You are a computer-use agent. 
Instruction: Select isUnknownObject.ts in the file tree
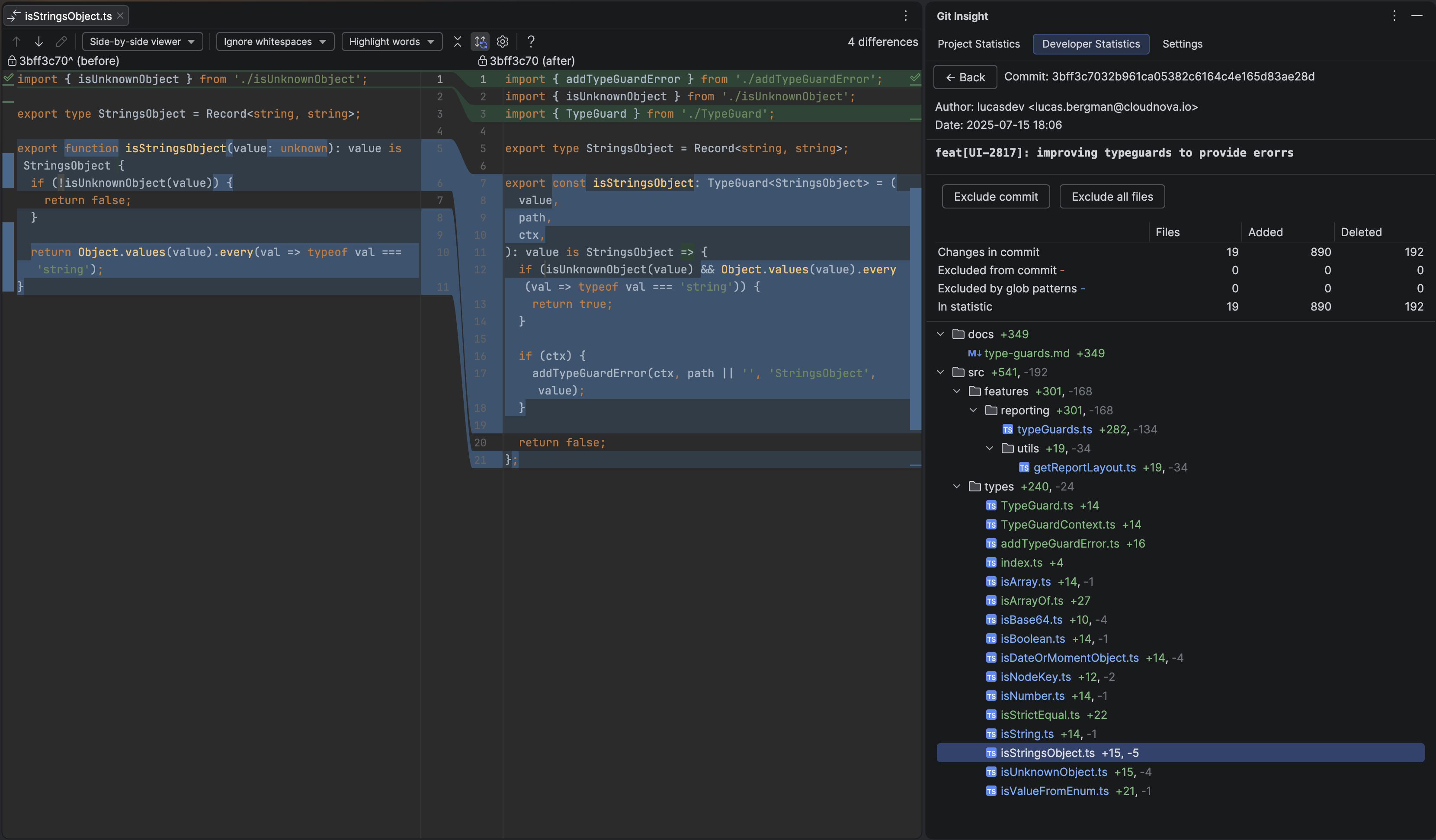click(1054, 772)
